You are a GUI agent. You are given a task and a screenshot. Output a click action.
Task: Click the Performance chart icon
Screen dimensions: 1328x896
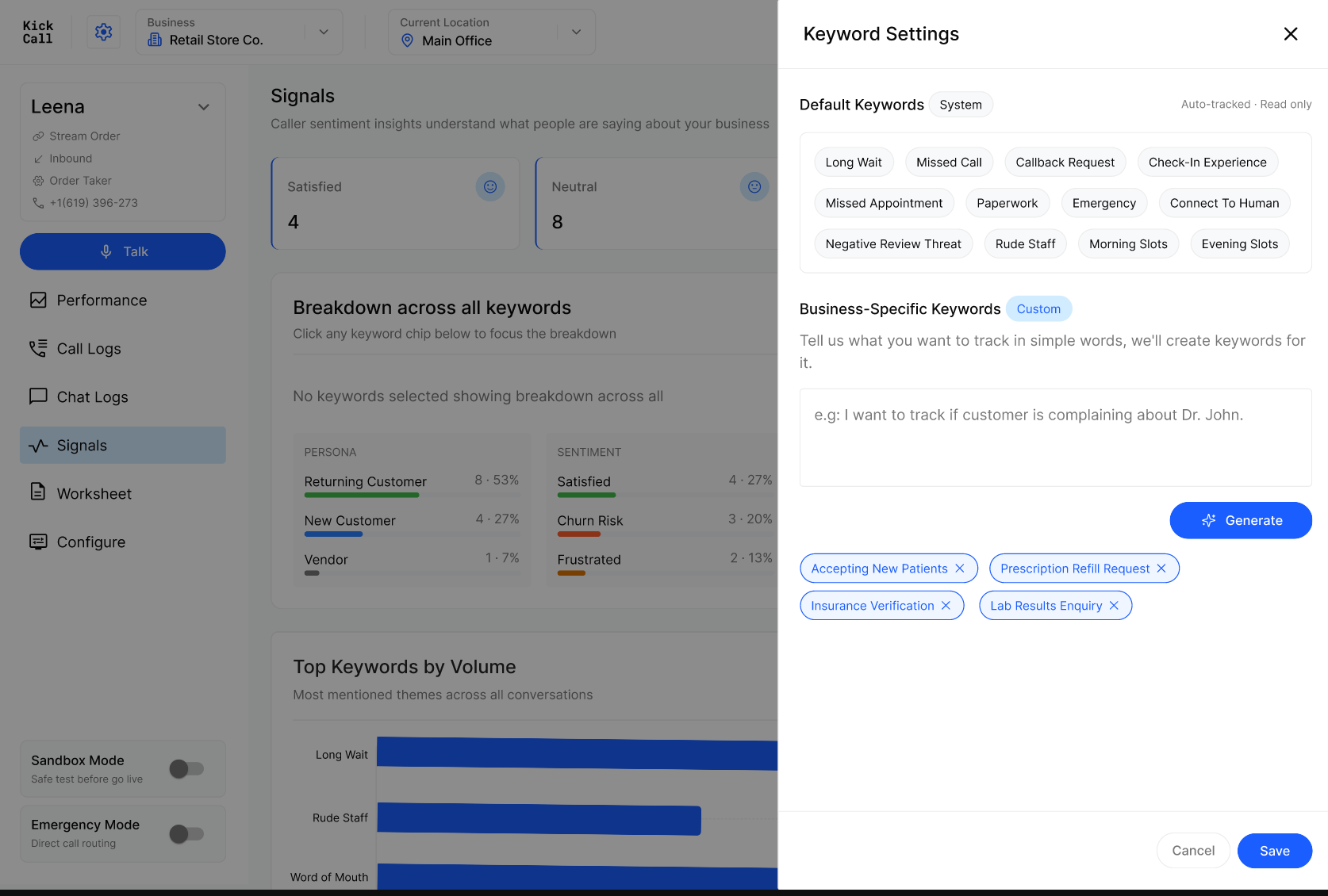(38, 300)
